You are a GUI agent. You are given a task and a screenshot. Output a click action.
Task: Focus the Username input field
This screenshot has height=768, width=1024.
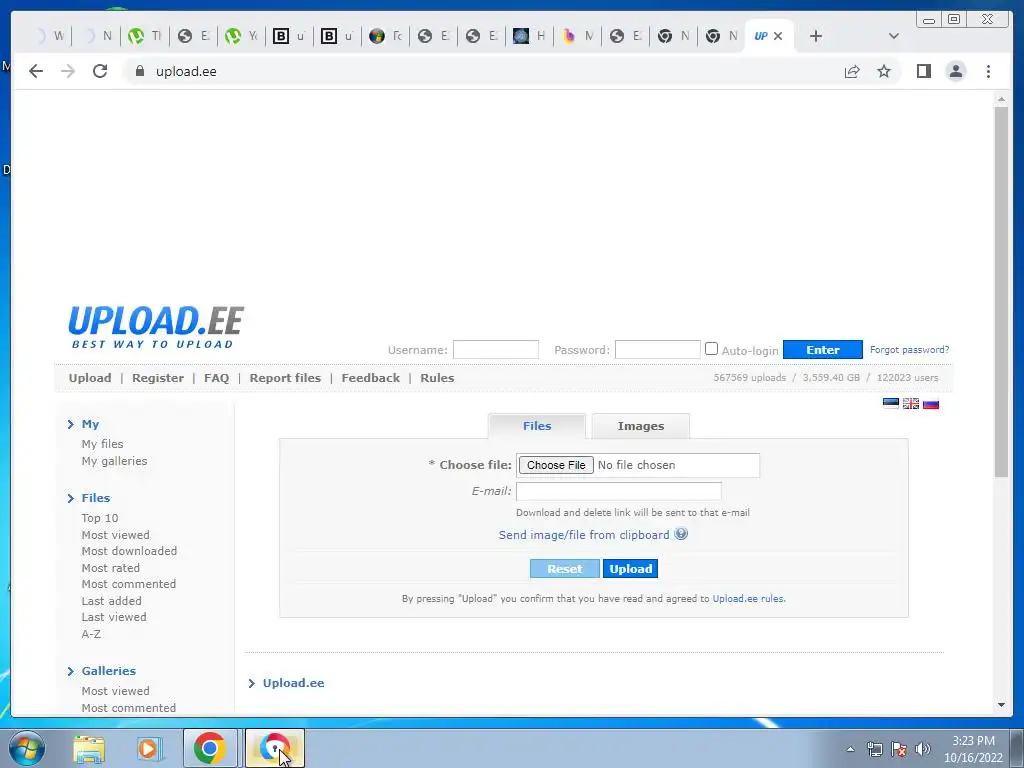pos(496,350)
